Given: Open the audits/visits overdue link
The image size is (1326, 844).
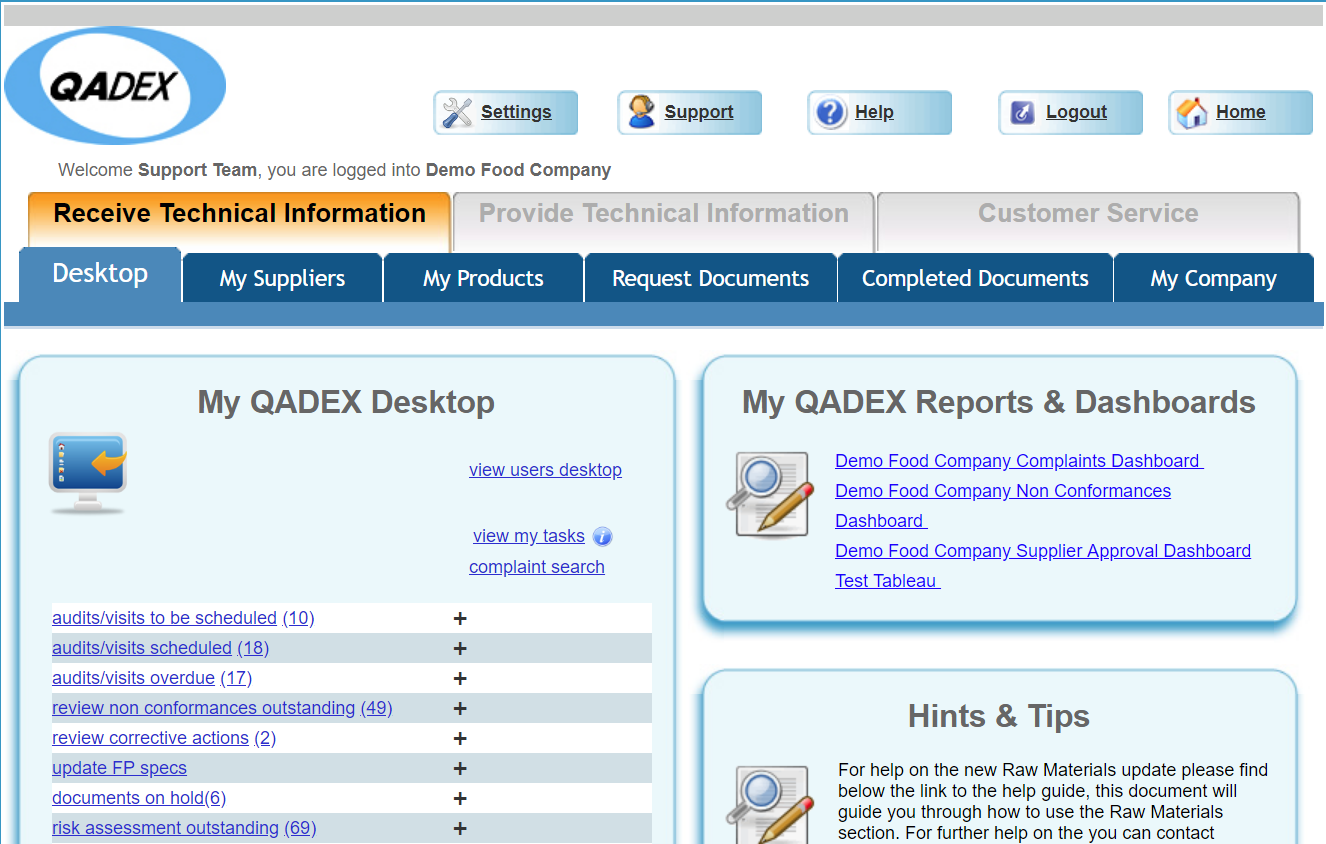Looking at the screenshot, I should click(133, 678).
